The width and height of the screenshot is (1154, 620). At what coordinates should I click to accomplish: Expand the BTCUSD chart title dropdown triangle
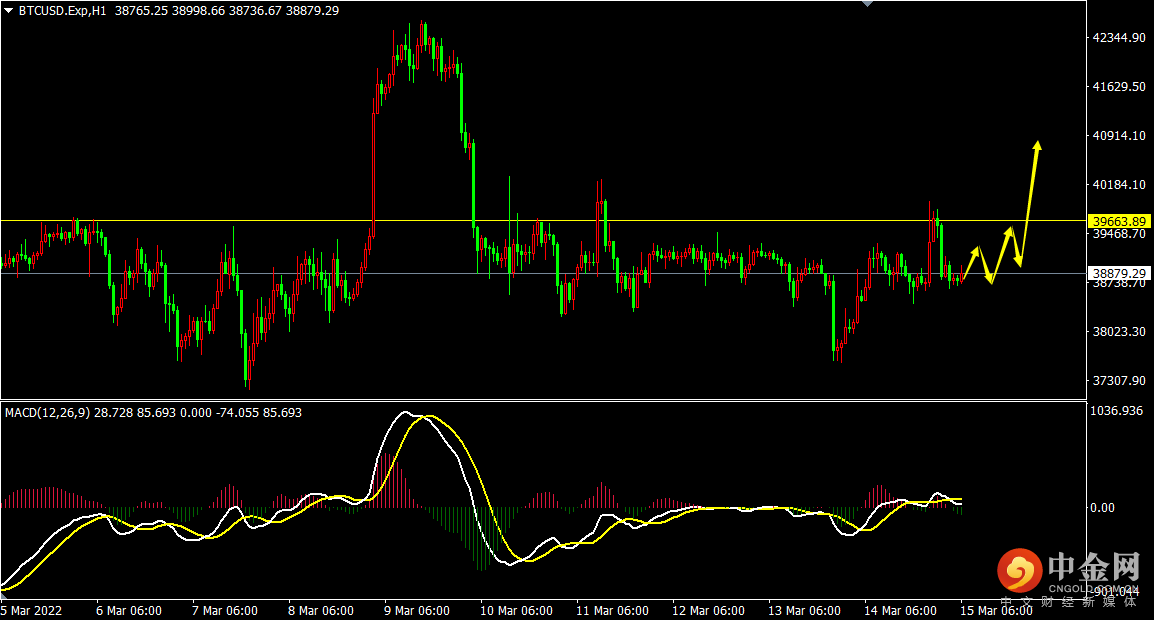(8, 11)
